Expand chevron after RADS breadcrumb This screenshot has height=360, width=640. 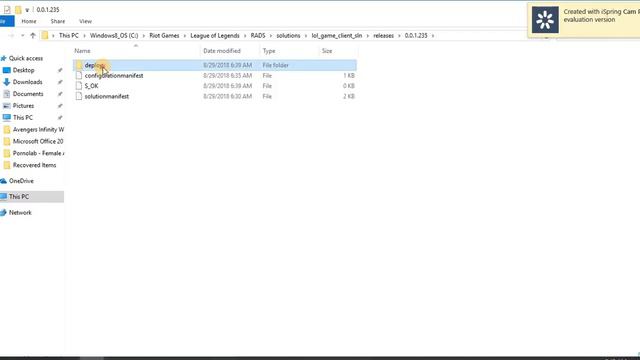tap(271, 36)
